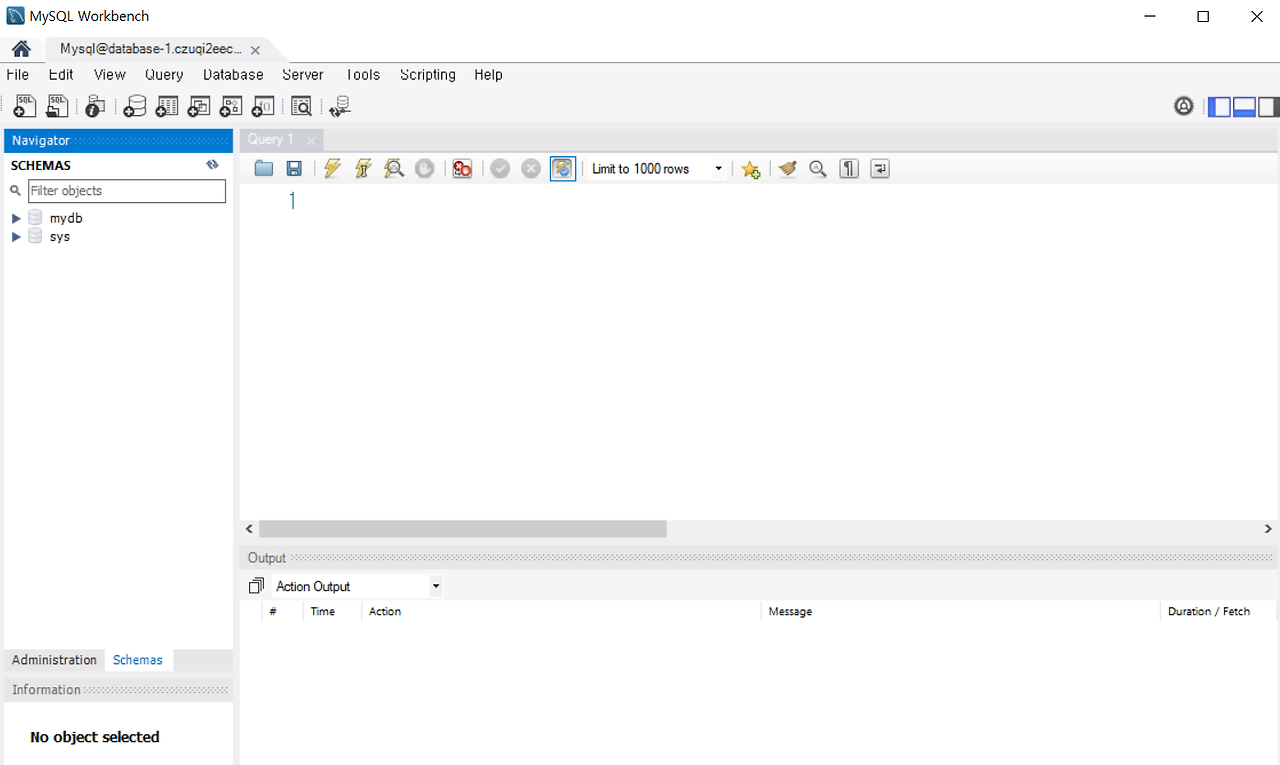Save query to favorites star icon

point(750,169)
